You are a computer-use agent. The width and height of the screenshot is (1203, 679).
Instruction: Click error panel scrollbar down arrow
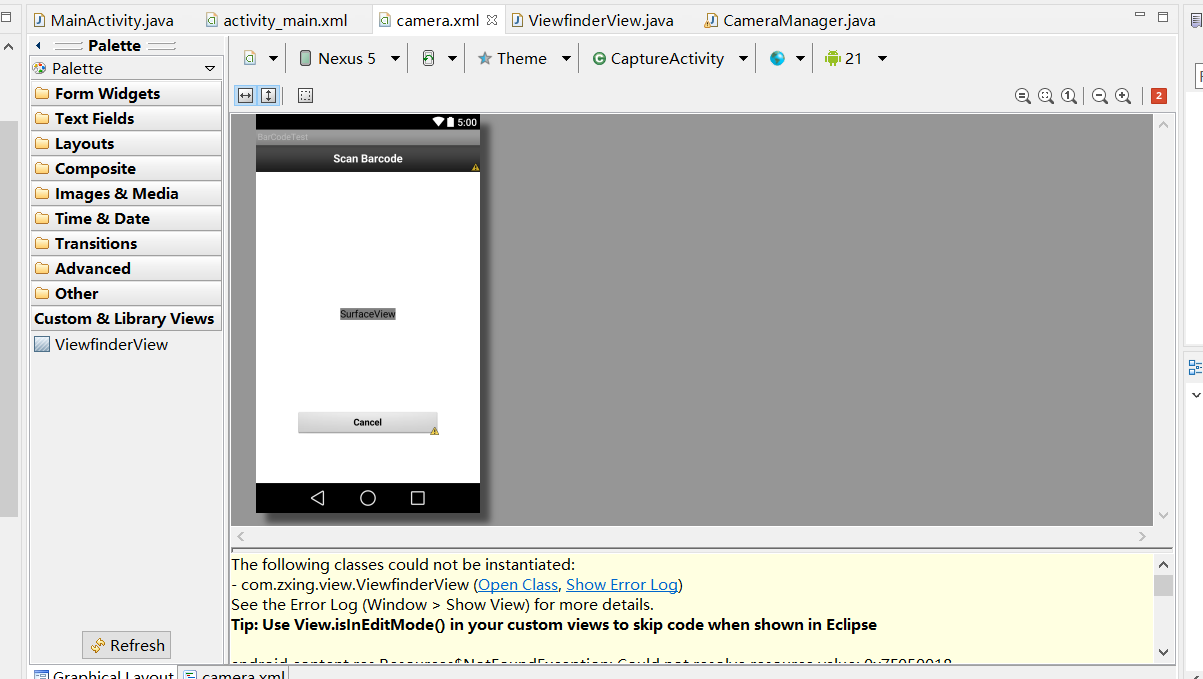click(1163, 651)
